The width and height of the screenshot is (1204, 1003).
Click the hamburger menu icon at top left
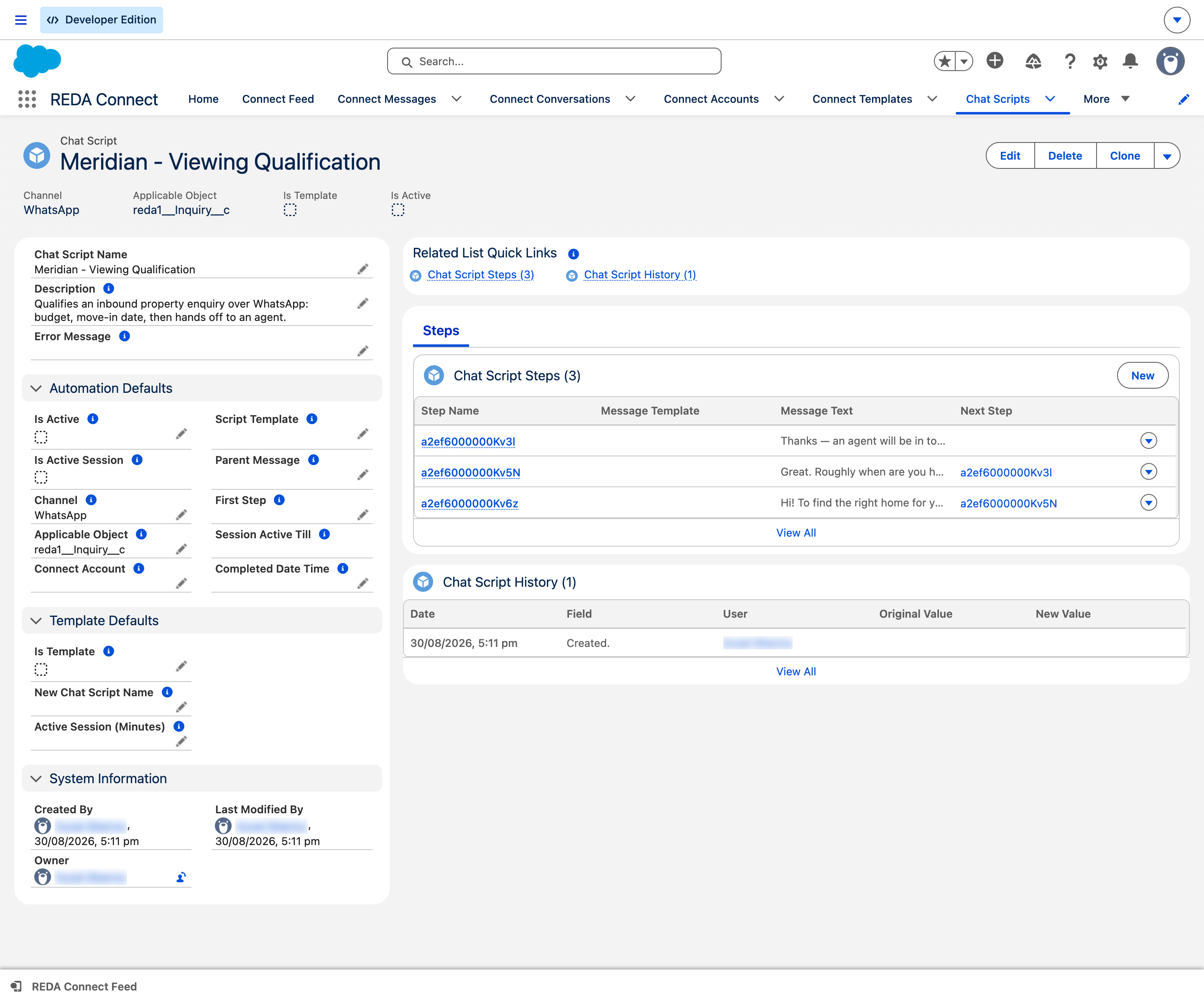(x=20, y=20)
